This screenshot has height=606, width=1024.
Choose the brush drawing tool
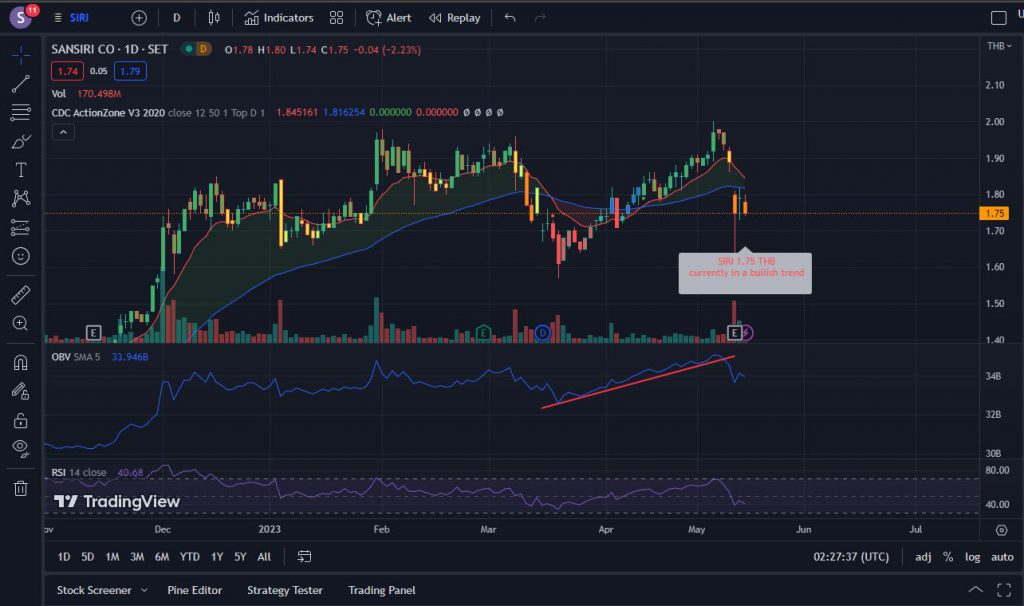21,141
